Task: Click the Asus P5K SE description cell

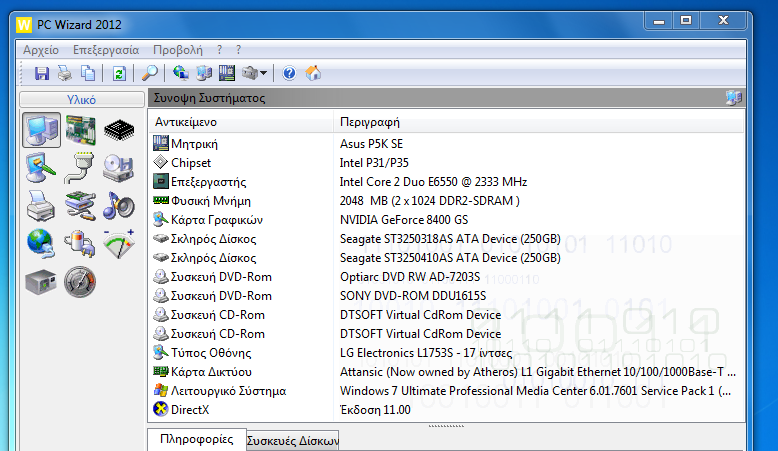Action: [371, 144]
